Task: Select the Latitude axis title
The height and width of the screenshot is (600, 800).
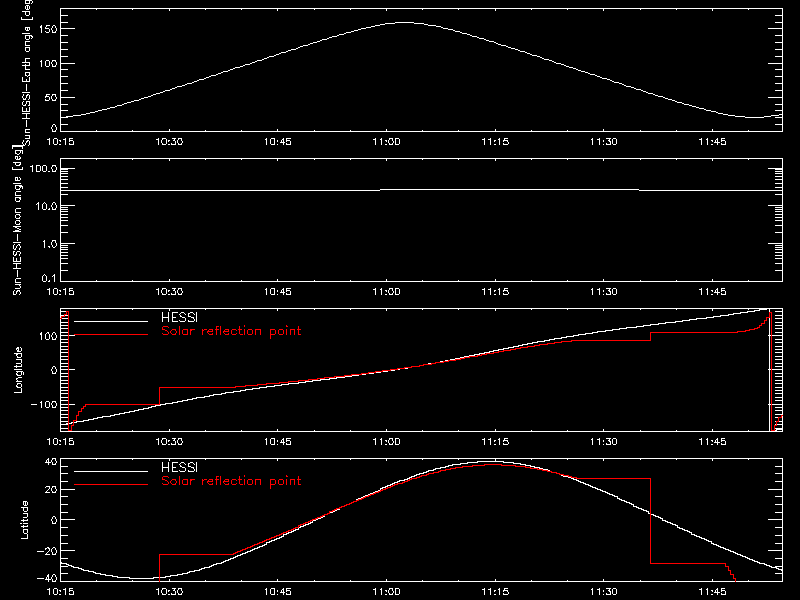Action: (x=24, y=520)
